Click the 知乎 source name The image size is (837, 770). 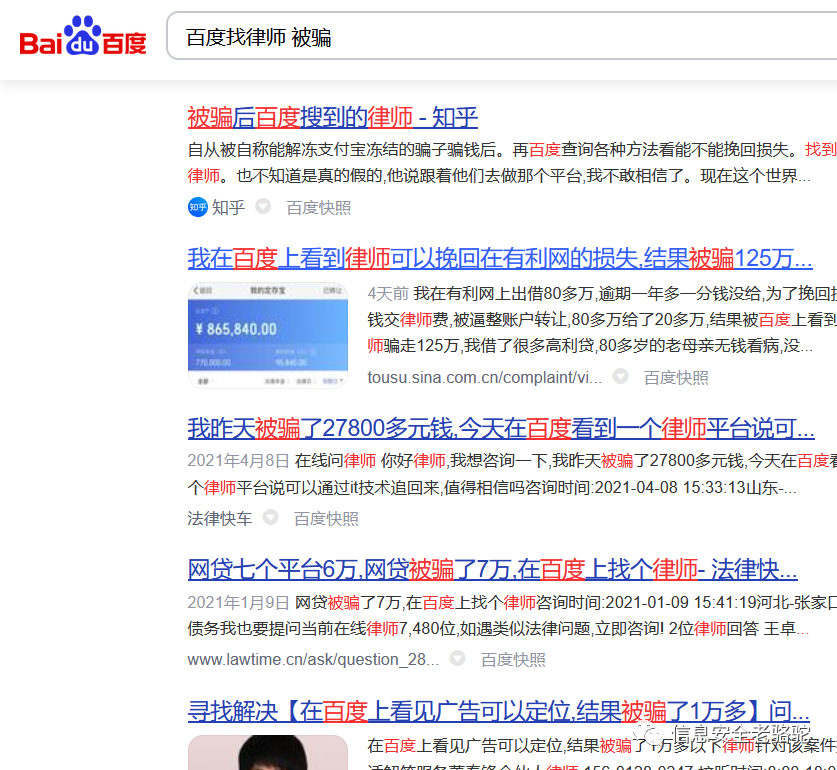pyautogui.click(x=228, y=207)
